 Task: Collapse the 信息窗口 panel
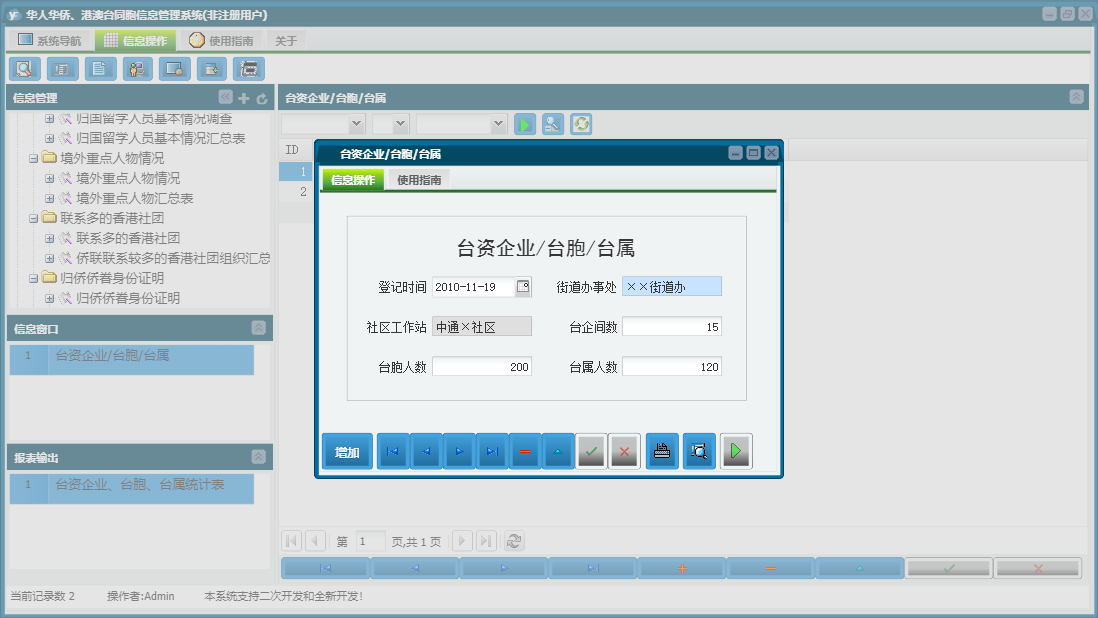point(258,328)
